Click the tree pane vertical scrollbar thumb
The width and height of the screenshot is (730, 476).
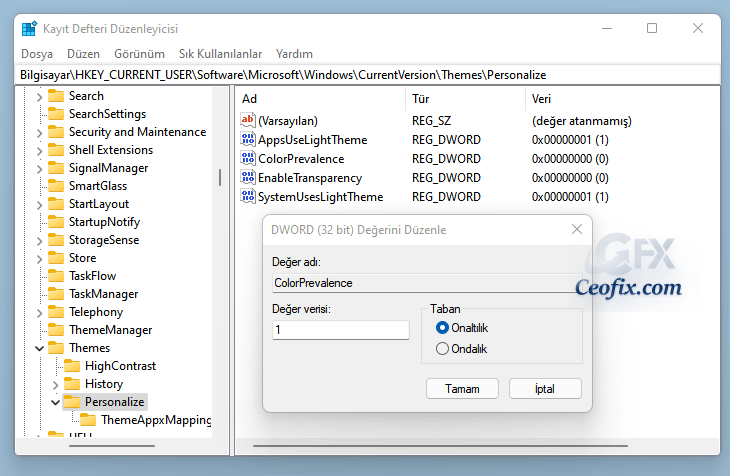click(x=220, y=177)
